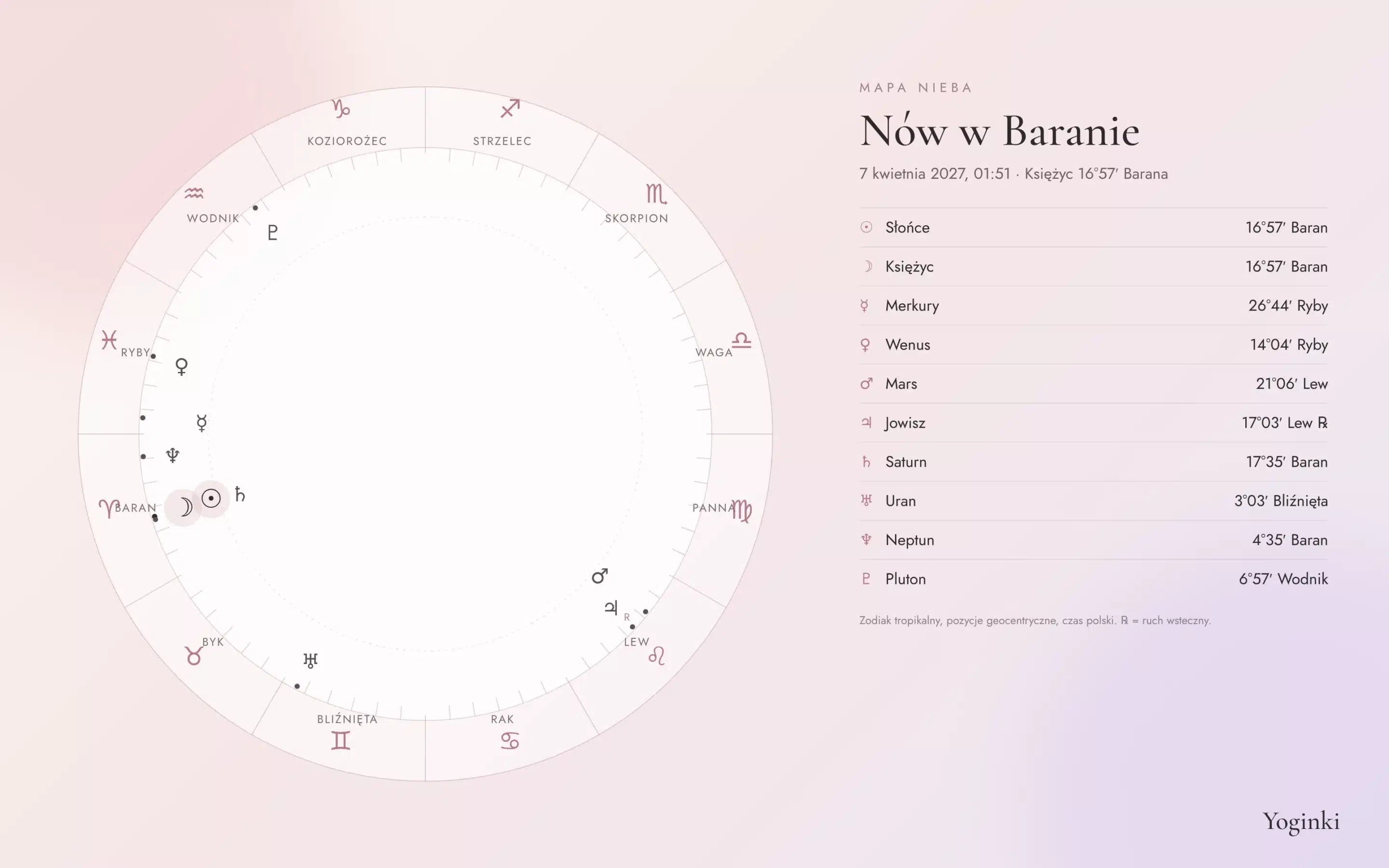Click the MAPA NIEBA caption

coord(915,88)
